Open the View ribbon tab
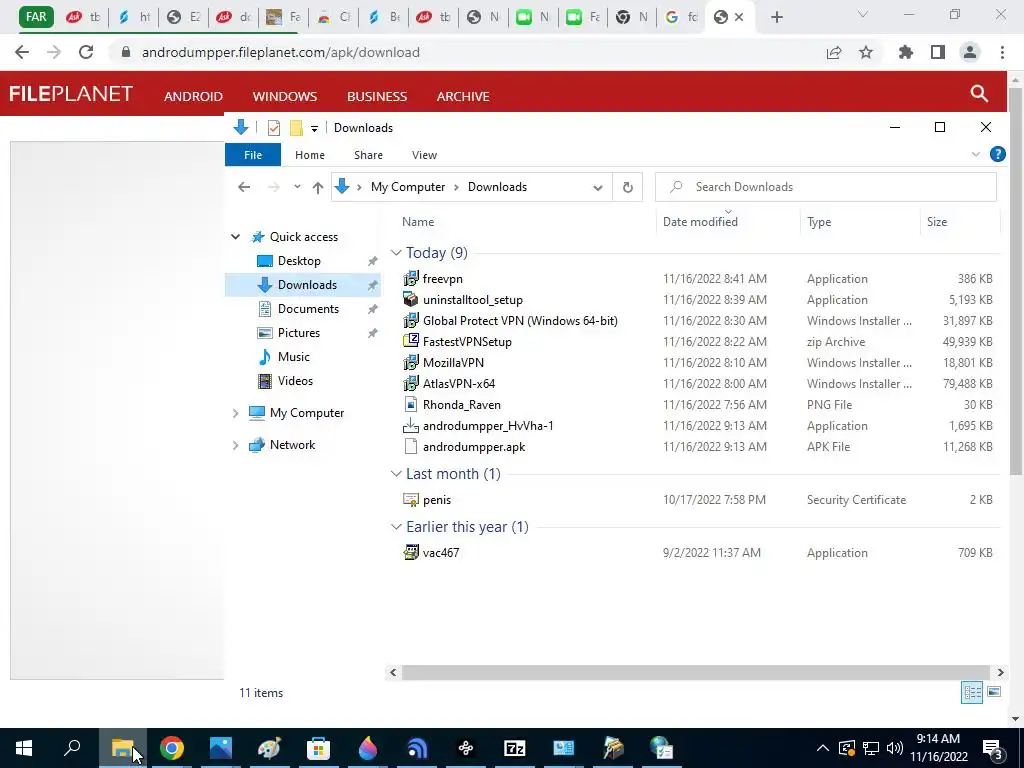 (x=424, y=155)
